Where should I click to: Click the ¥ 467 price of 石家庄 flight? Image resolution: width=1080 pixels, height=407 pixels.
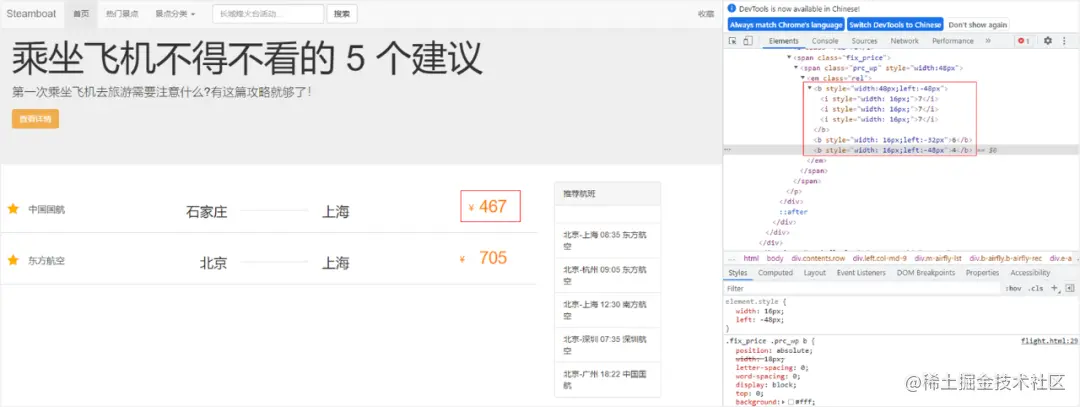pos(490,206)
